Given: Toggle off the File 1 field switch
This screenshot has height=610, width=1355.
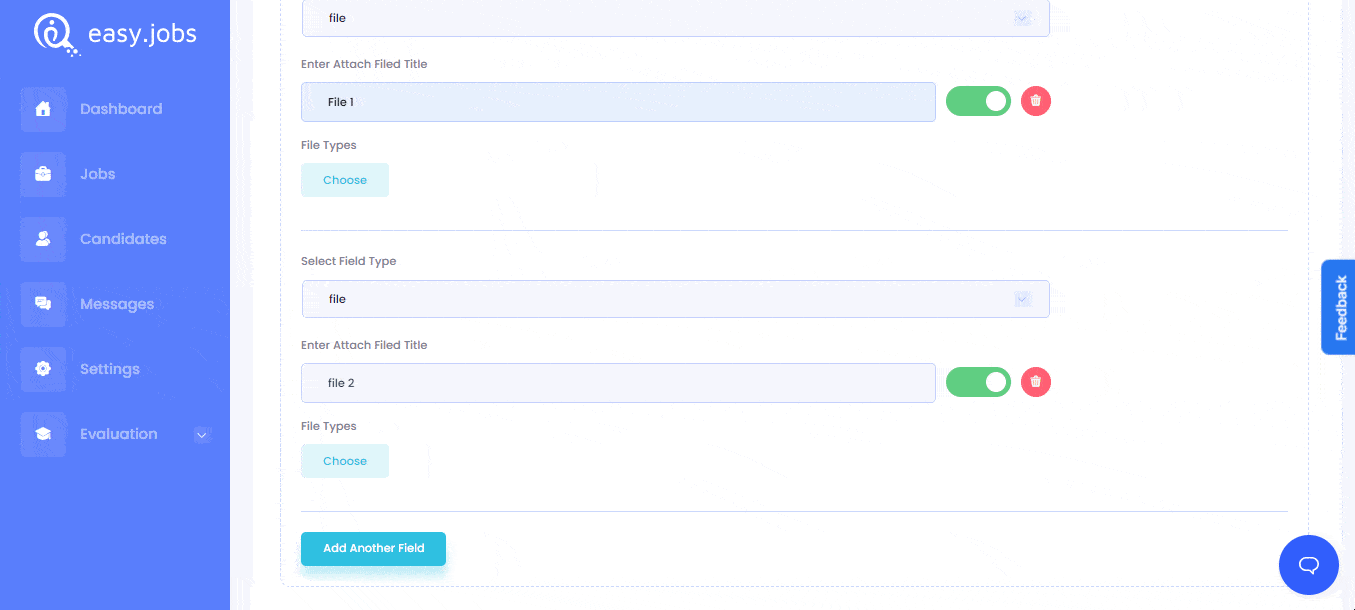Looking at the screenshot, I should [978, 101].
